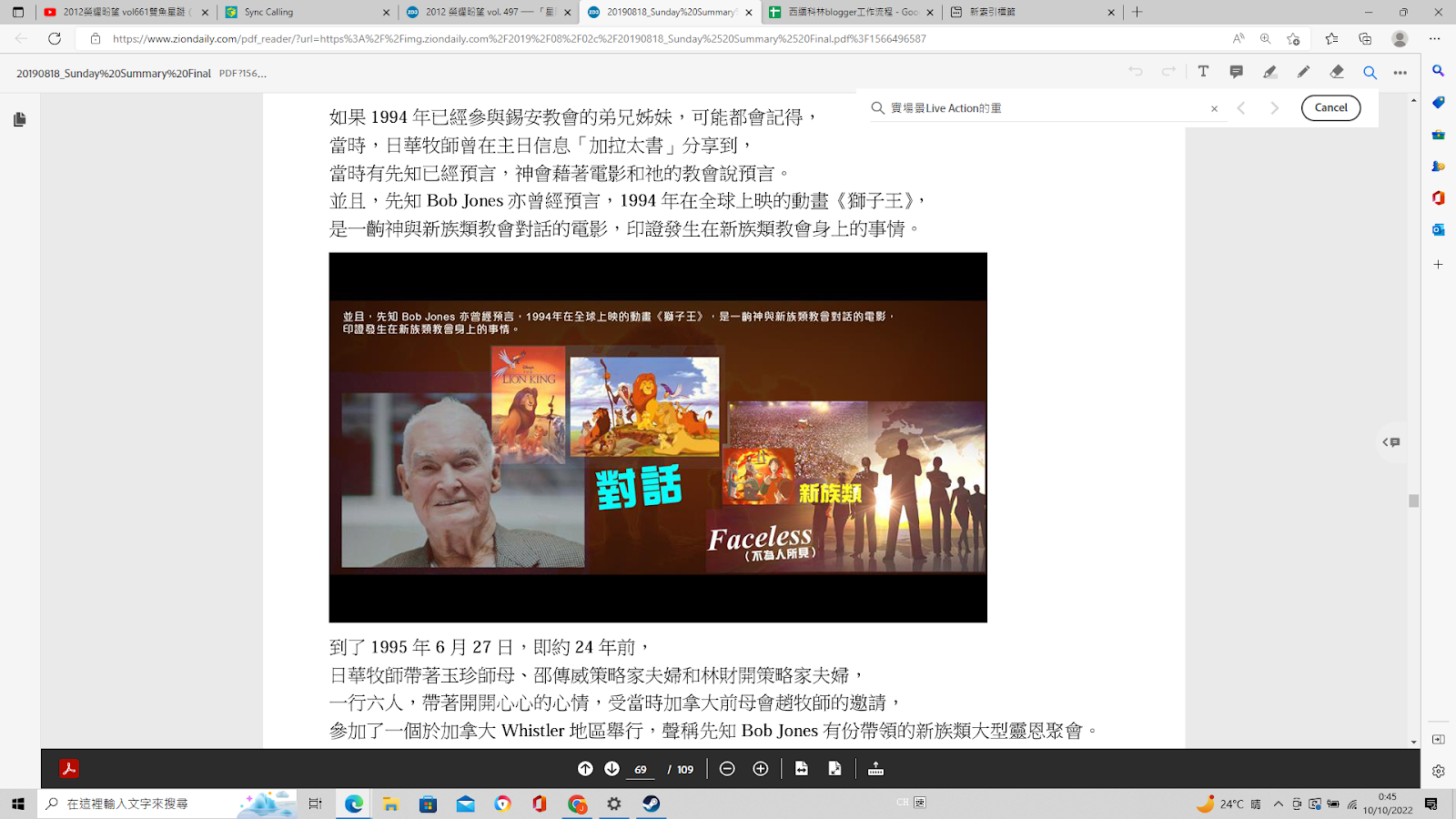Select the Eraser tool

1337,72
